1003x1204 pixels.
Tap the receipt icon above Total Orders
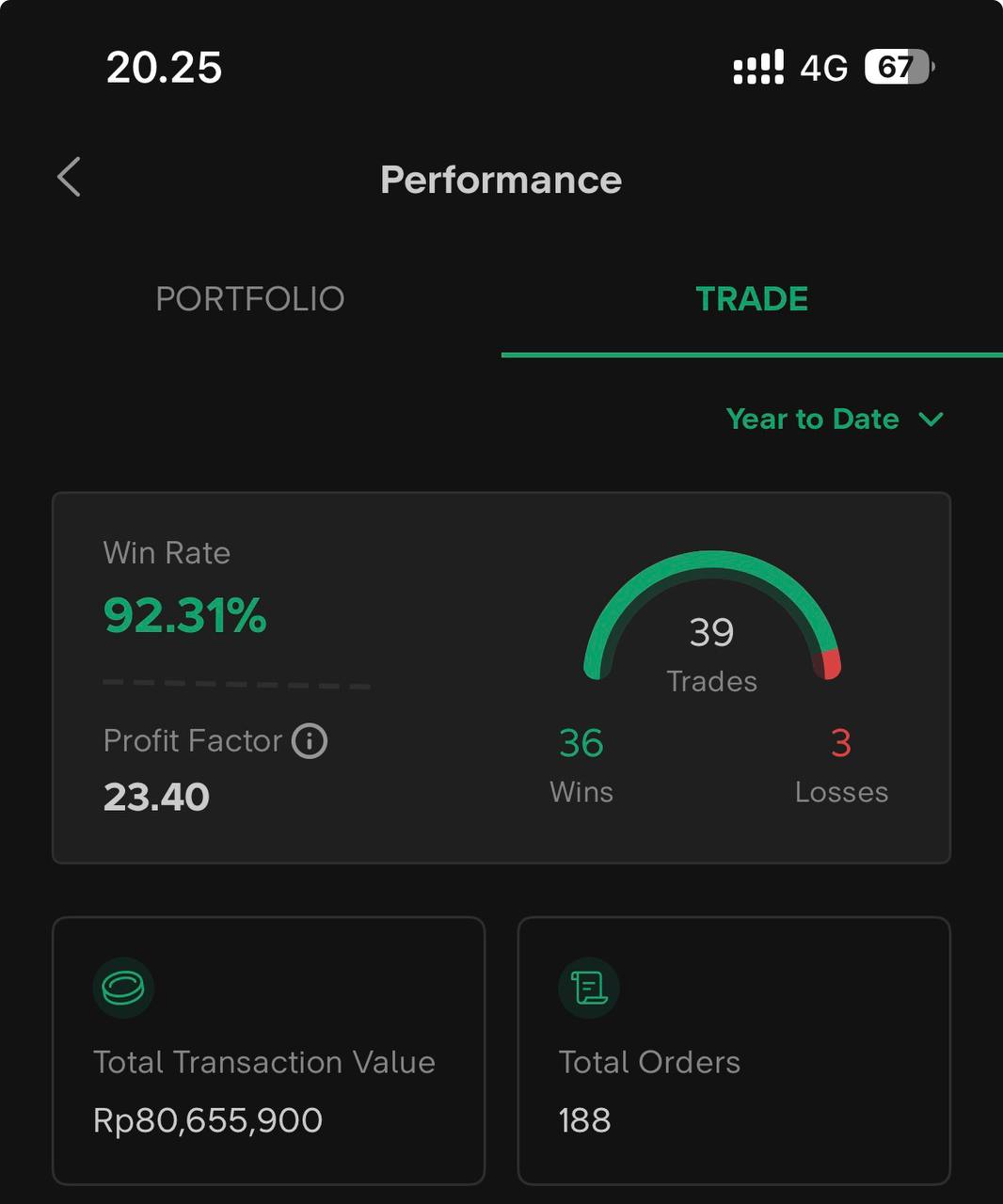tap(589, 988)
